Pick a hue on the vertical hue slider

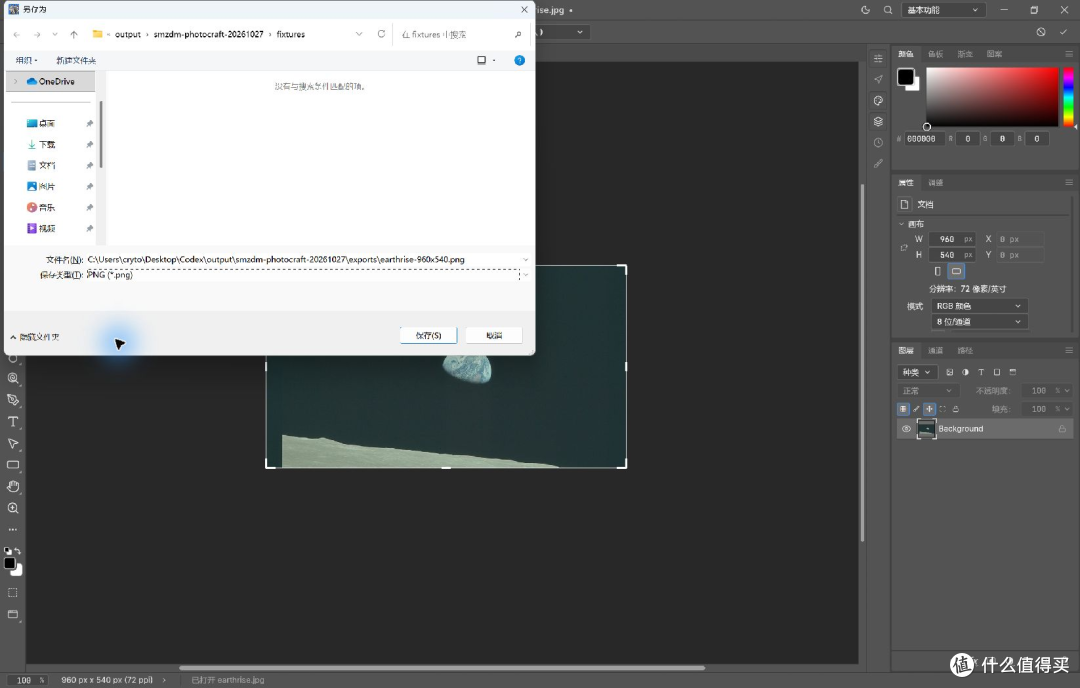point(1068,96)
